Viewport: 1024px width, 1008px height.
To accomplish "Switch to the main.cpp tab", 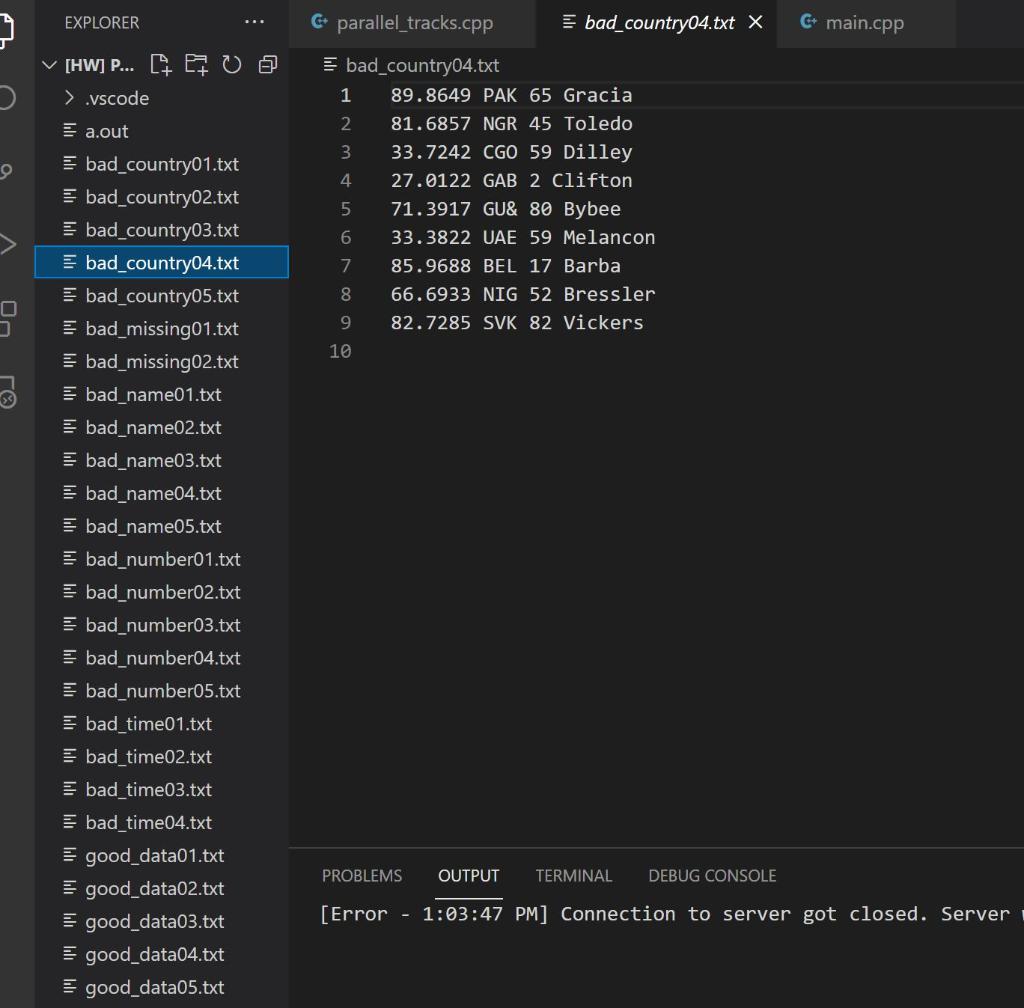I will pyautogui.click(x=866, y=22).
